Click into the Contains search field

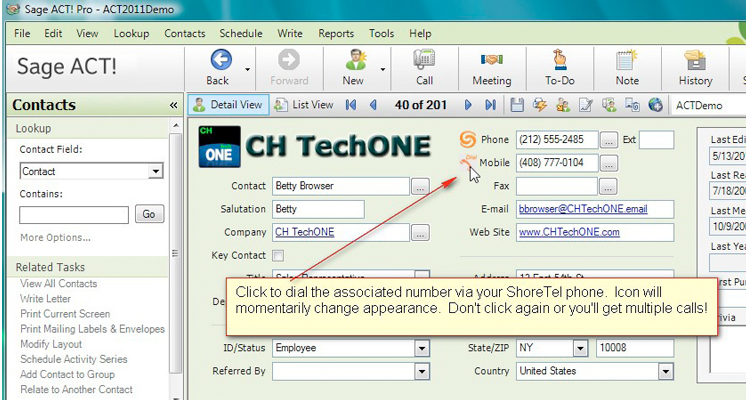tap(74, 215)
